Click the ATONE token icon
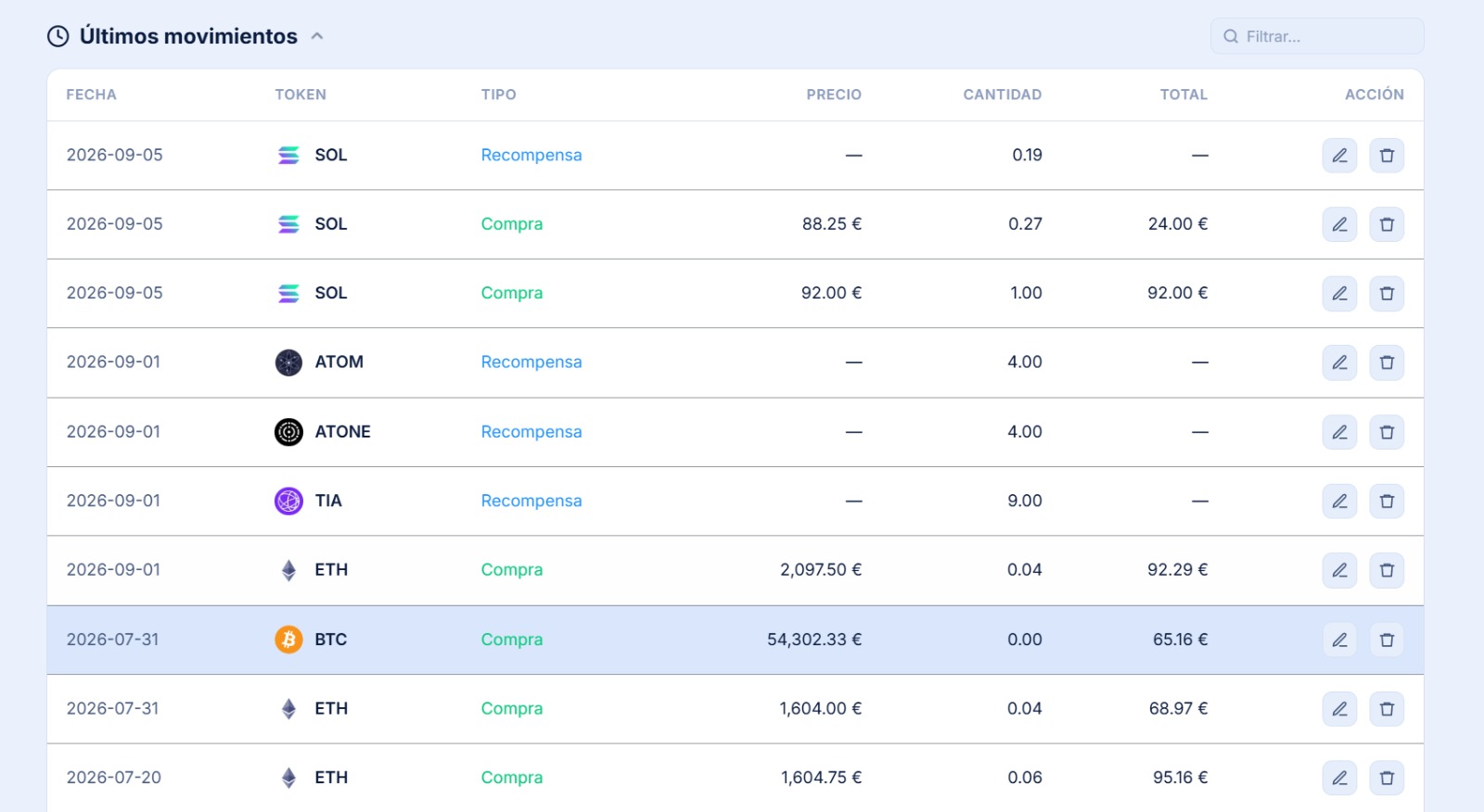1484x812 pixels. click(x=288, y=432)
